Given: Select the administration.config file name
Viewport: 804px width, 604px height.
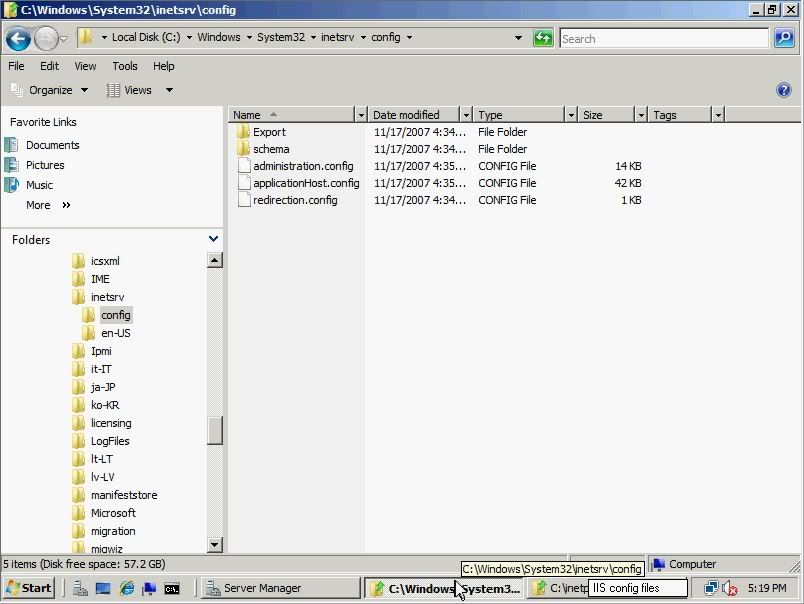Looking at the screenshot, I should click(303, 166).
